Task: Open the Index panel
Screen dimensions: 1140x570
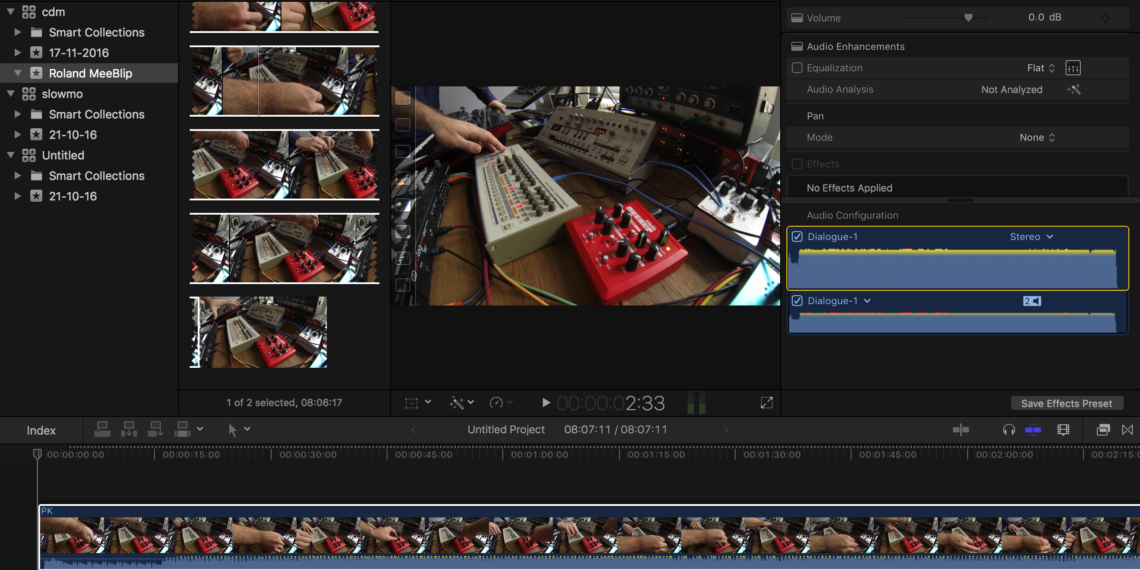Action: pyautogui.click(x=41, y=431)
